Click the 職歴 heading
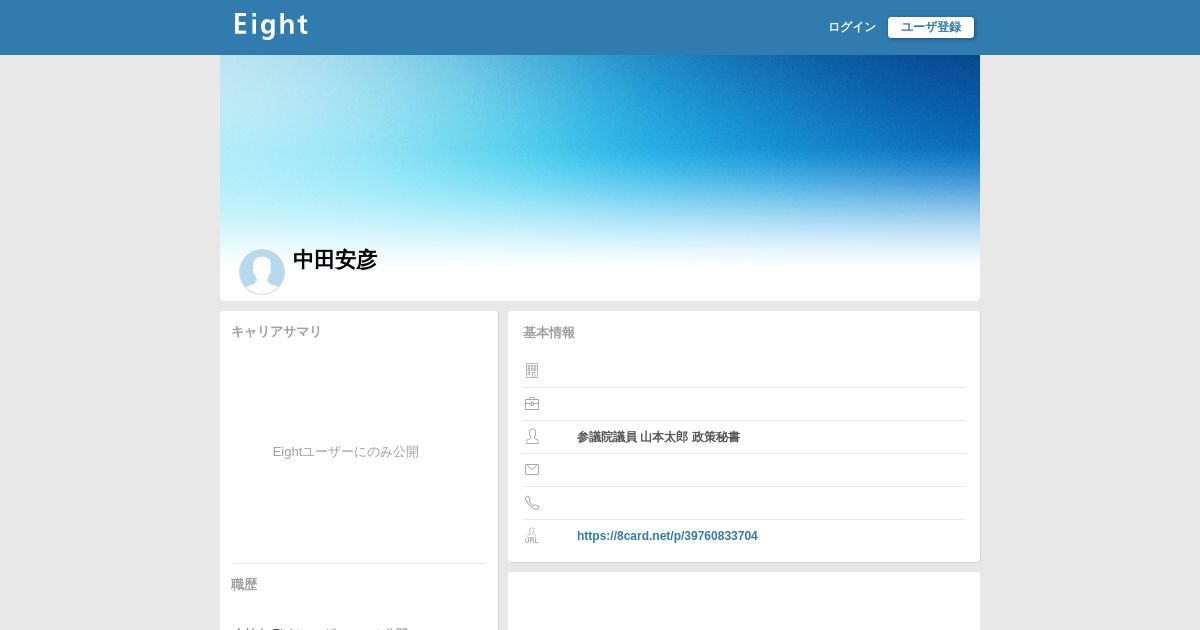Viewport: 1200px width, 630px height. click(244, 585)
